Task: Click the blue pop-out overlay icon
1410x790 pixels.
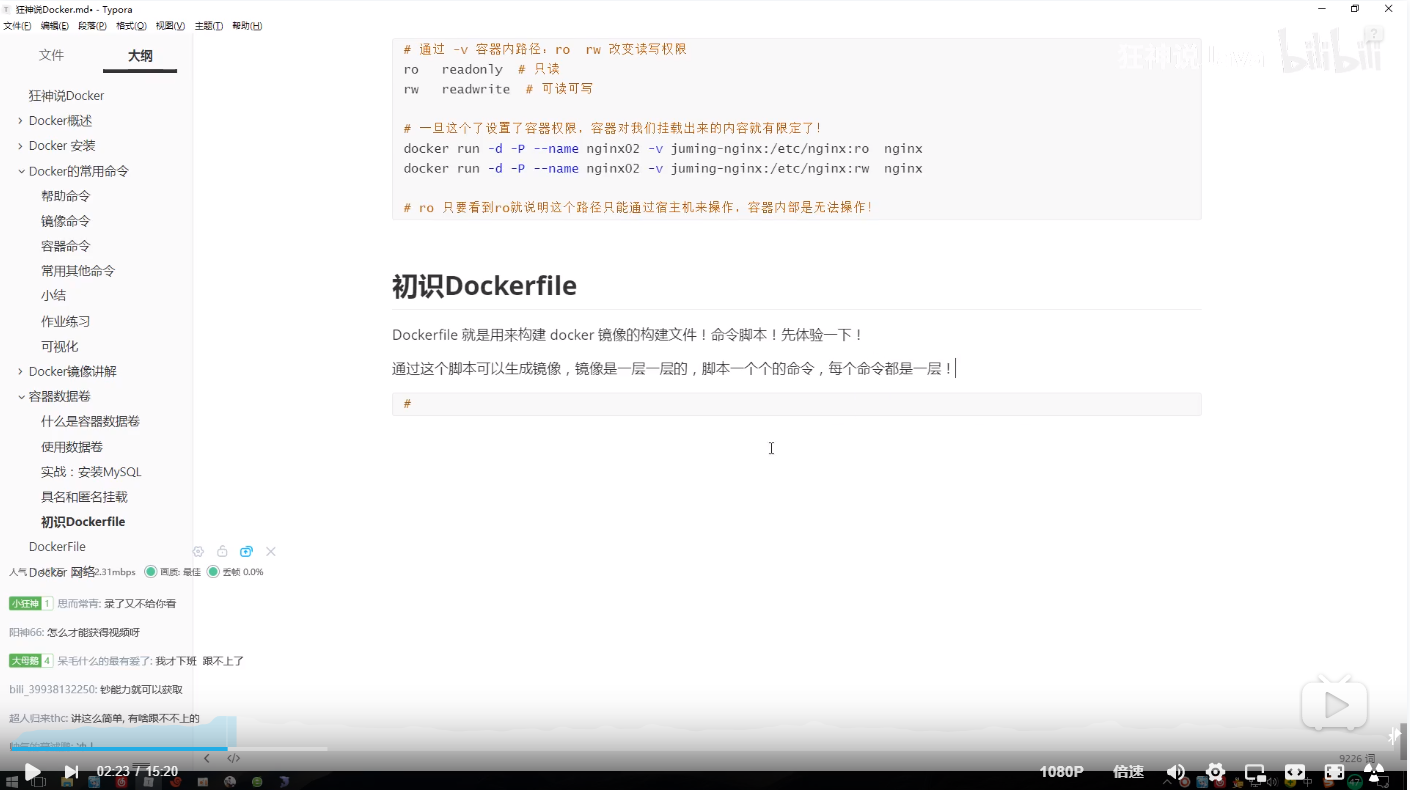Action: tap(246, 551)
